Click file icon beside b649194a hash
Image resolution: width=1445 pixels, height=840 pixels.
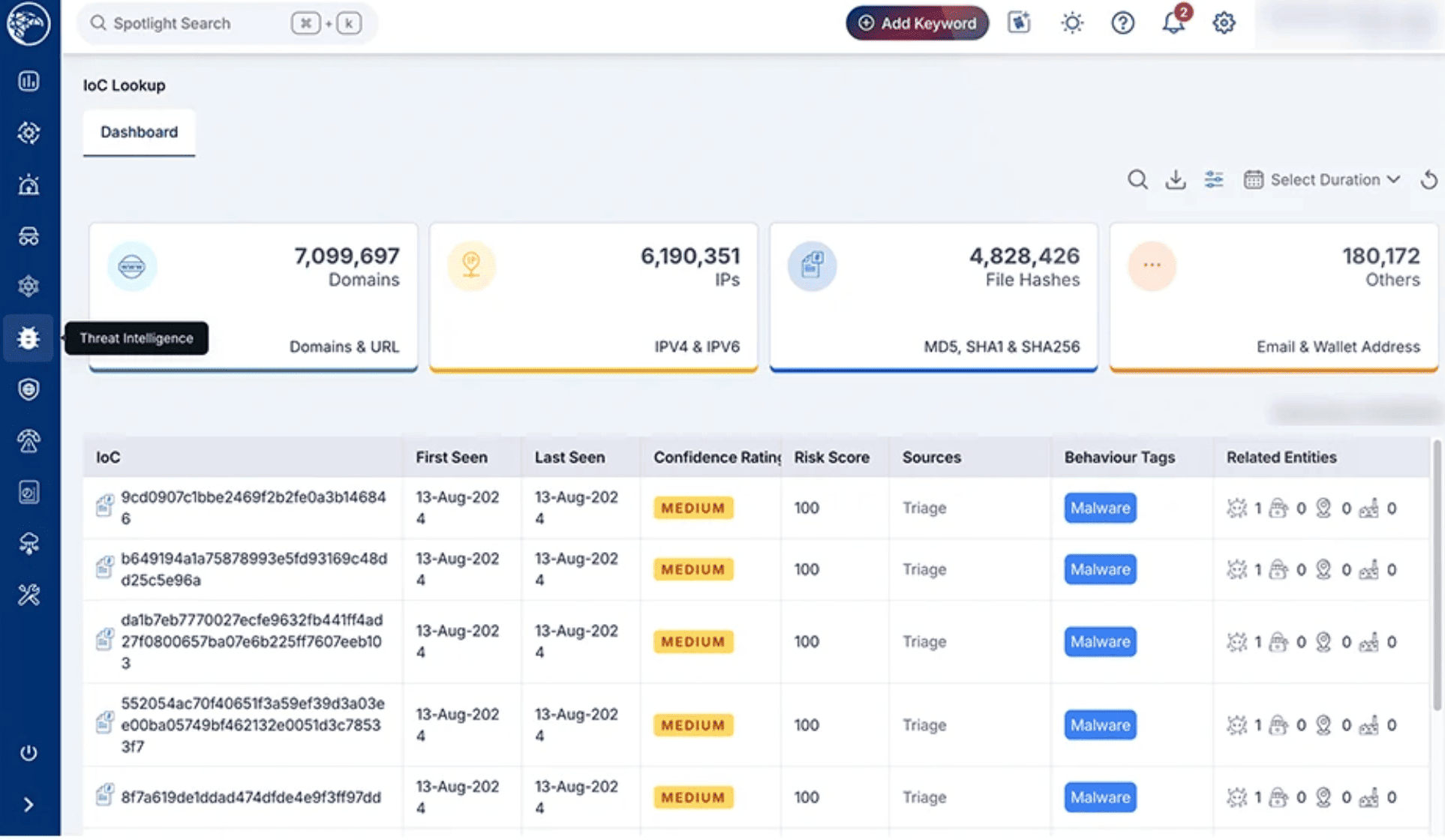tap(105, 566)
